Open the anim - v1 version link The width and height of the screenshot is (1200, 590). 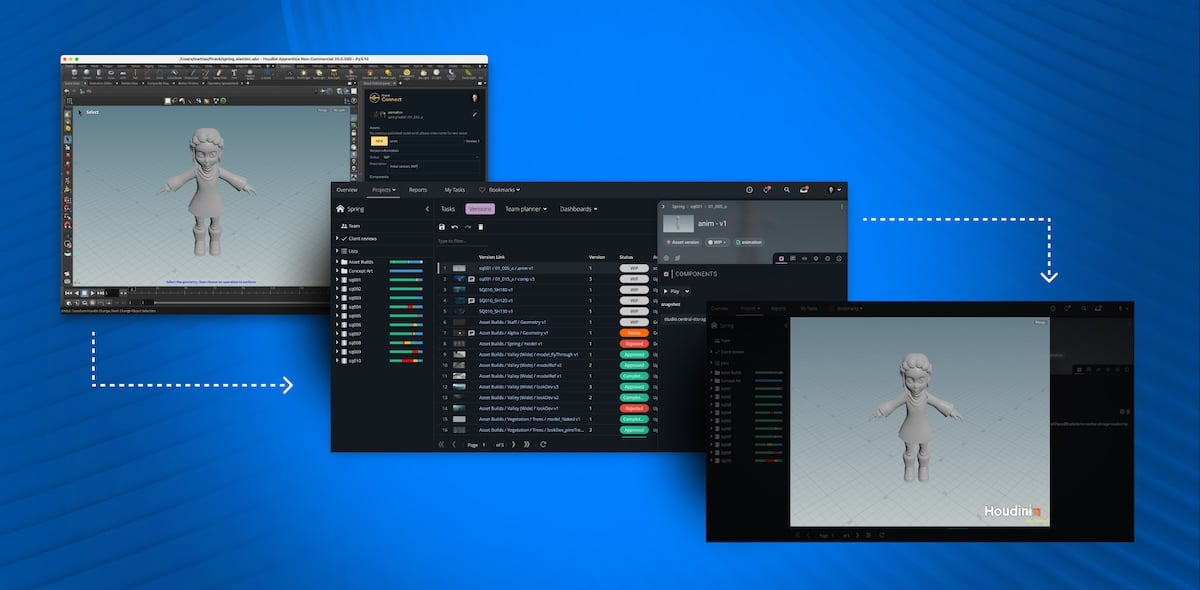pos(505,267)
